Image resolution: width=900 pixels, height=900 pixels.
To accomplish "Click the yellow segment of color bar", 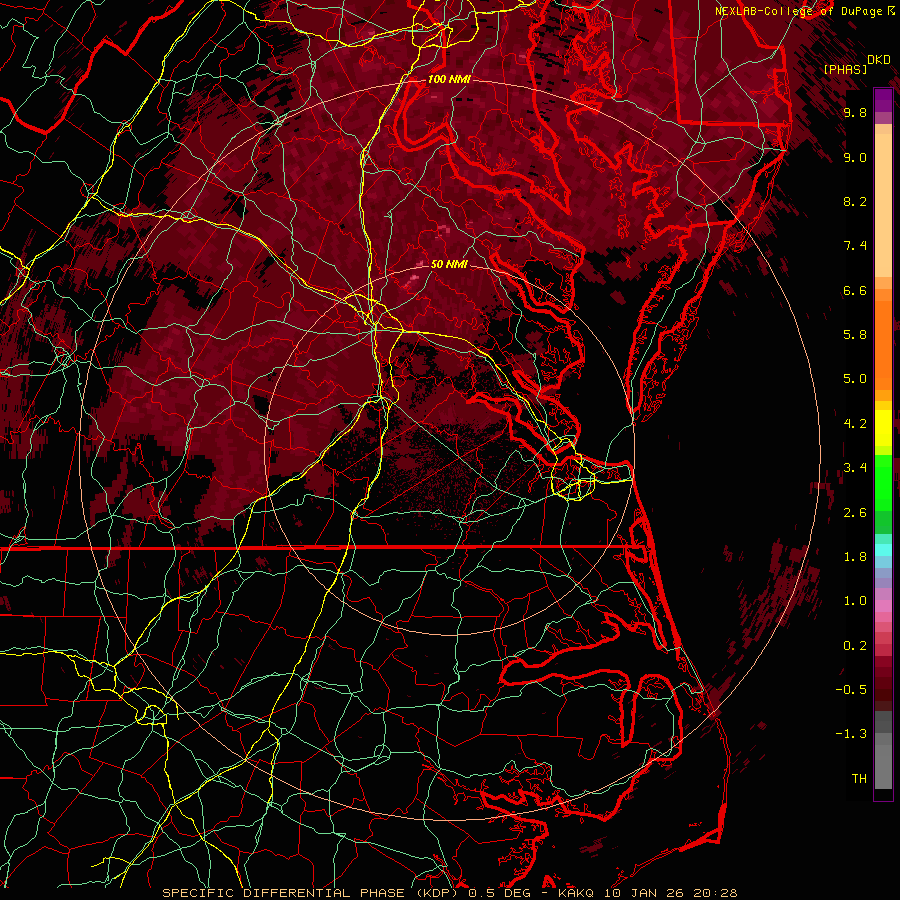I will click(883, 428).
